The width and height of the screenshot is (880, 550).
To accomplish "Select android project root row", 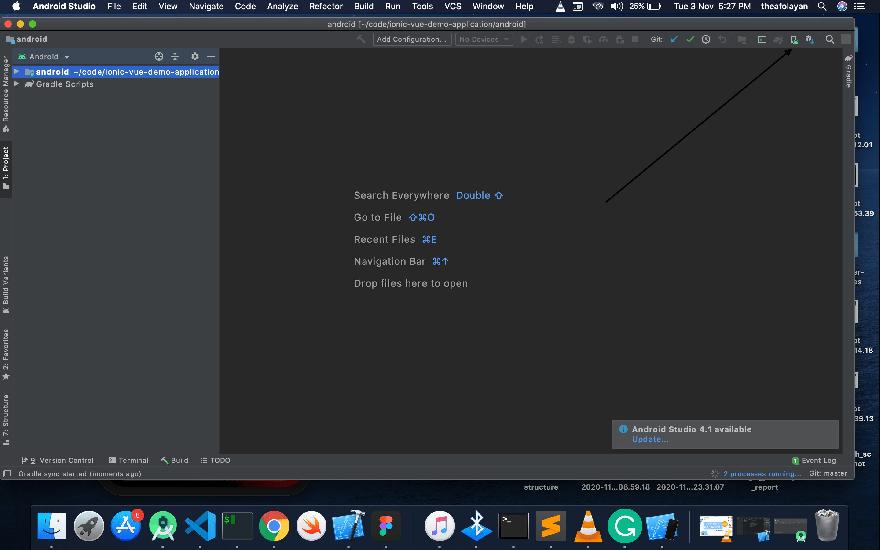I will tap(116, 72).
